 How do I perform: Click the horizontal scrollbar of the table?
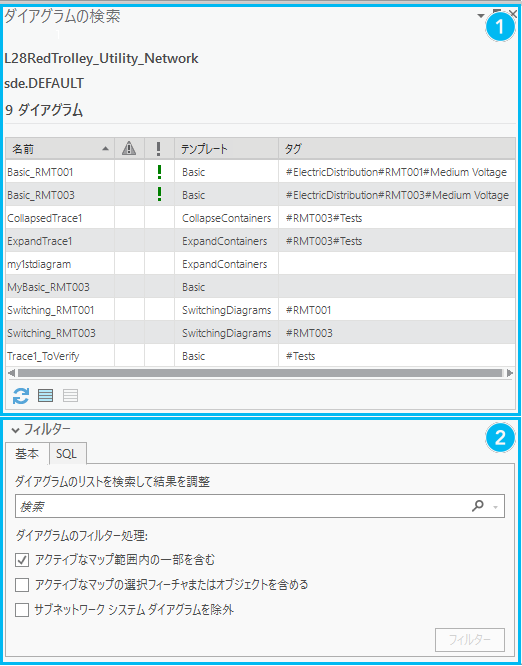click(260, 373)
